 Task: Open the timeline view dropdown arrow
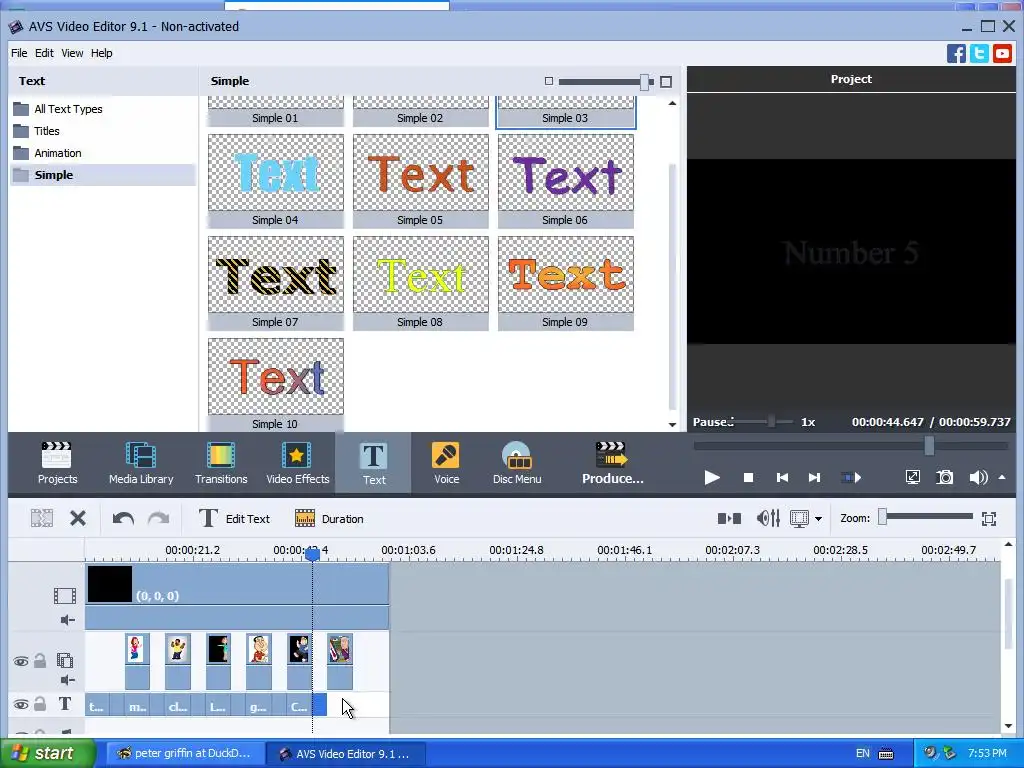tap(818, 519)
